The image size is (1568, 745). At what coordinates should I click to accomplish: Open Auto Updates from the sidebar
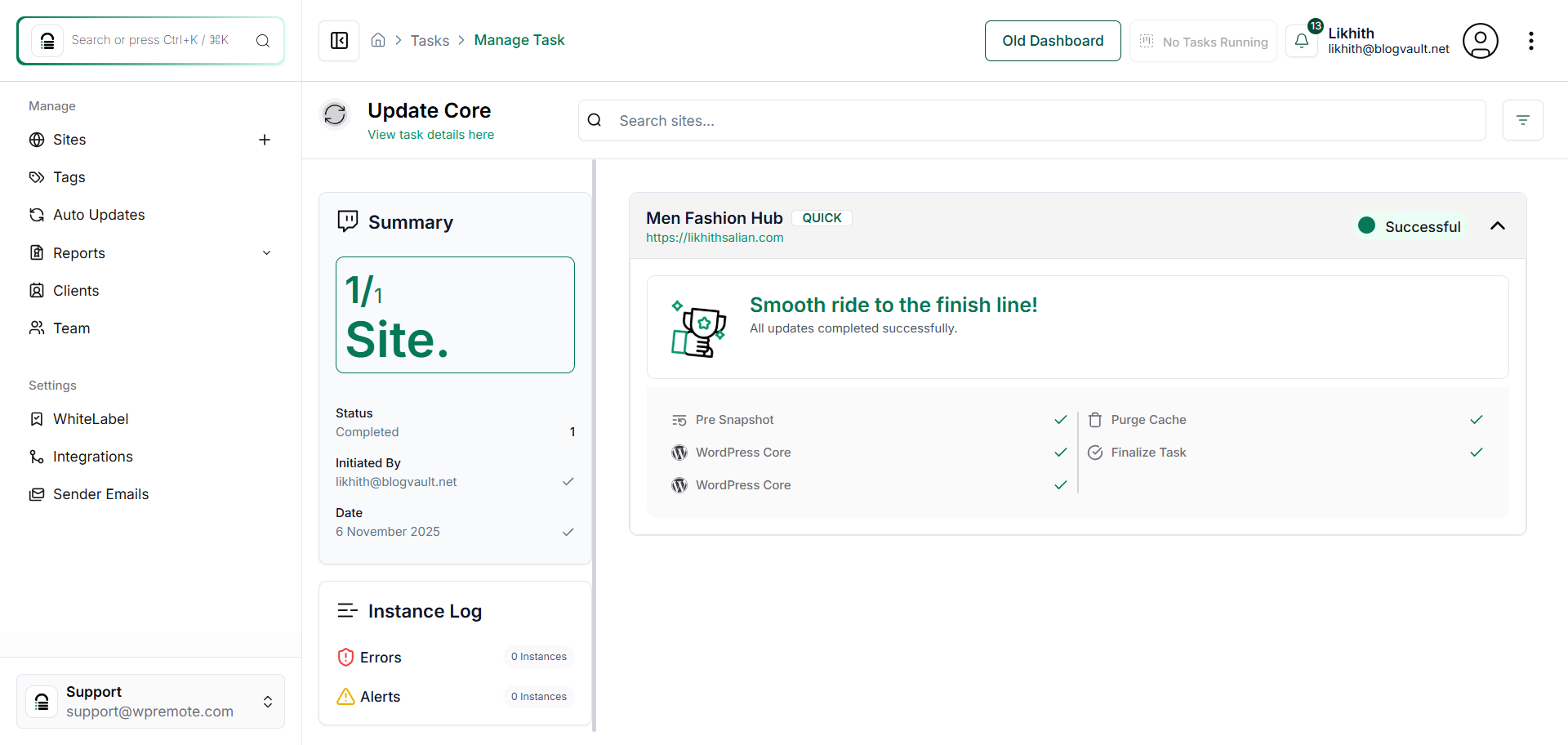(x=98, y=214)
